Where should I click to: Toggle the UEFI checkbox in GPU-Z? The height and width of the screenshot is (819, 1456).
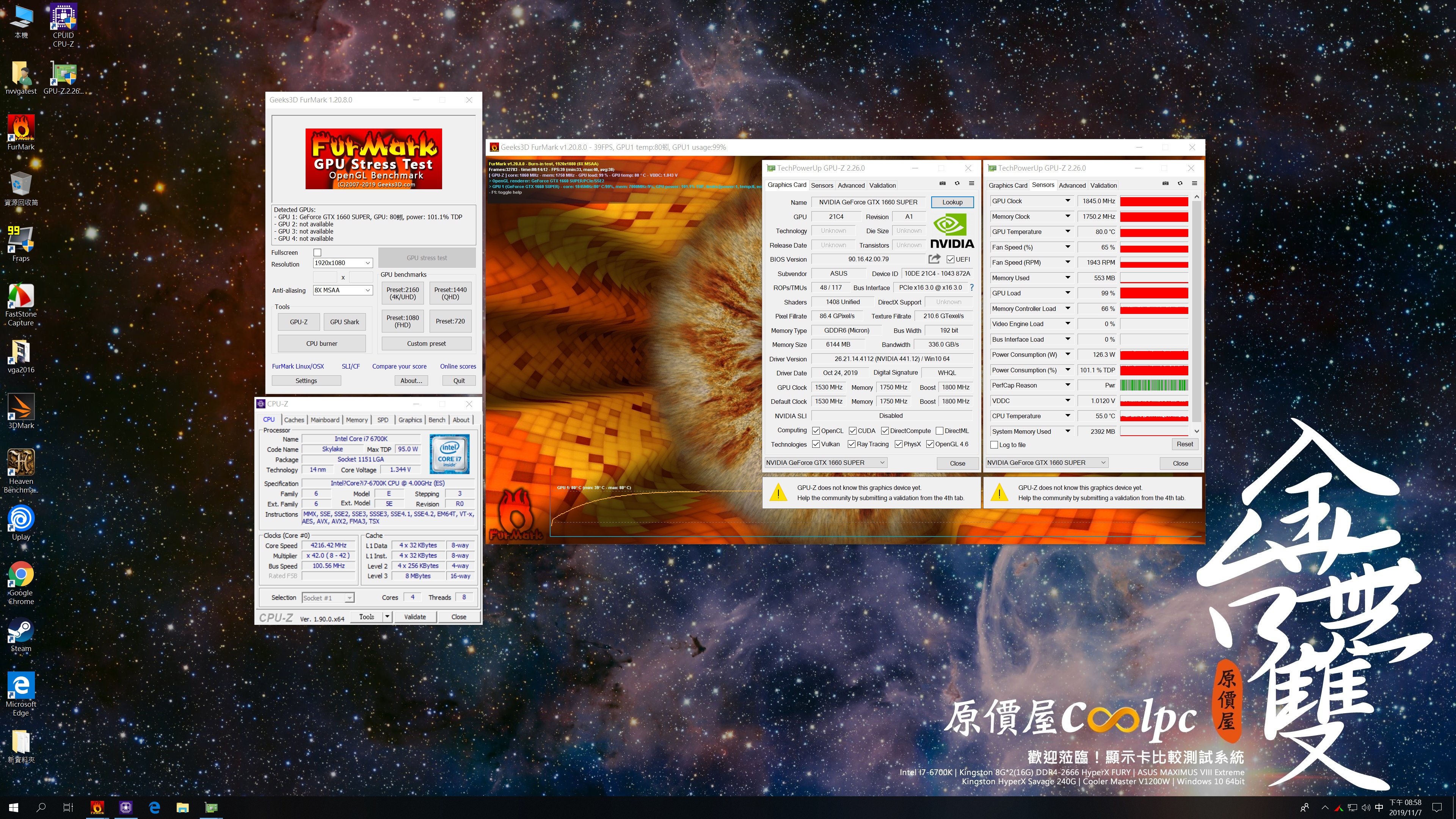point(951,259)
